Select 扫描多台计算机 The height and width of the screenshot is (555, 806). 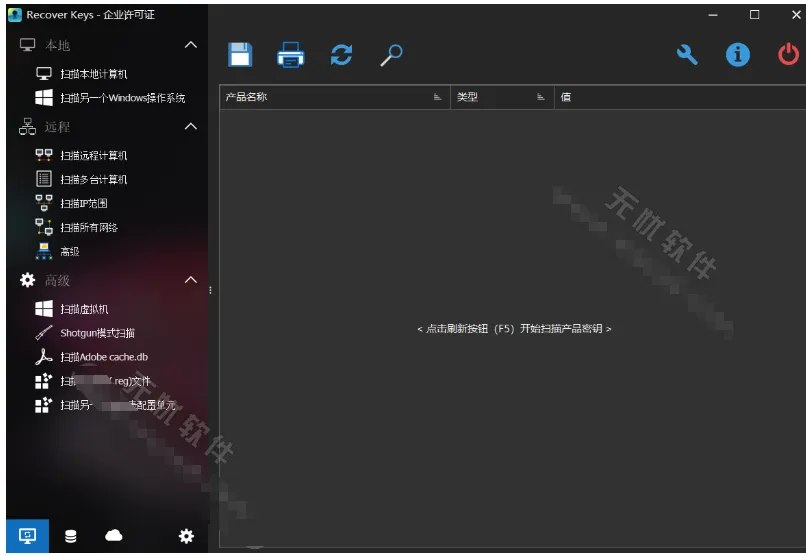pos(94,179)
